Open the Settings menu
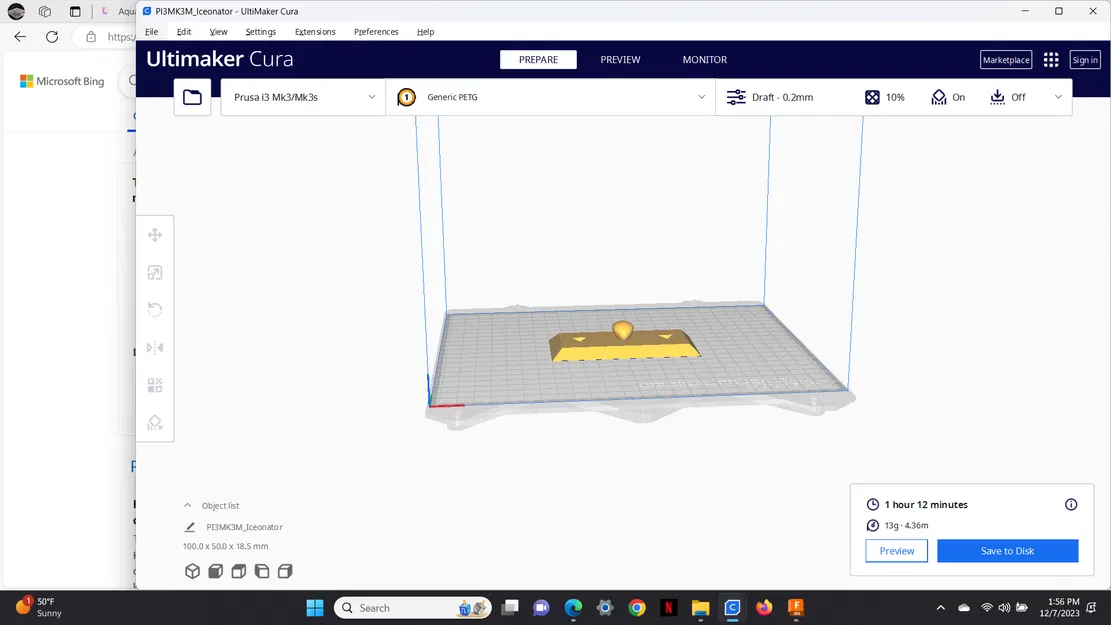Viewport: 1111px width, 625px height. click(261, 32)
